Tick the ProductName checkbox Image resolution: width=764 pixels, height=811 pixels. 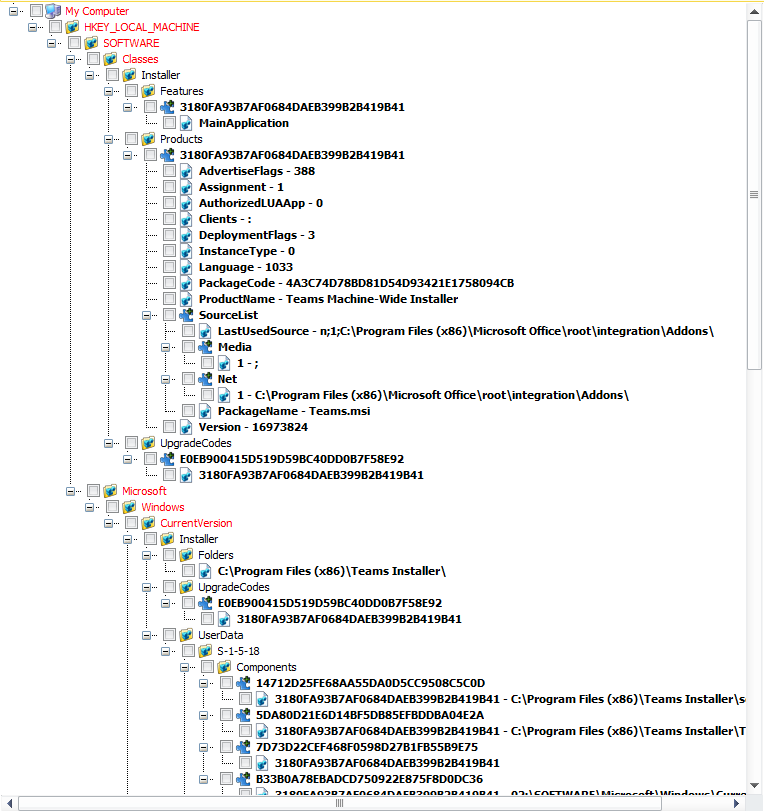(169, 298)
